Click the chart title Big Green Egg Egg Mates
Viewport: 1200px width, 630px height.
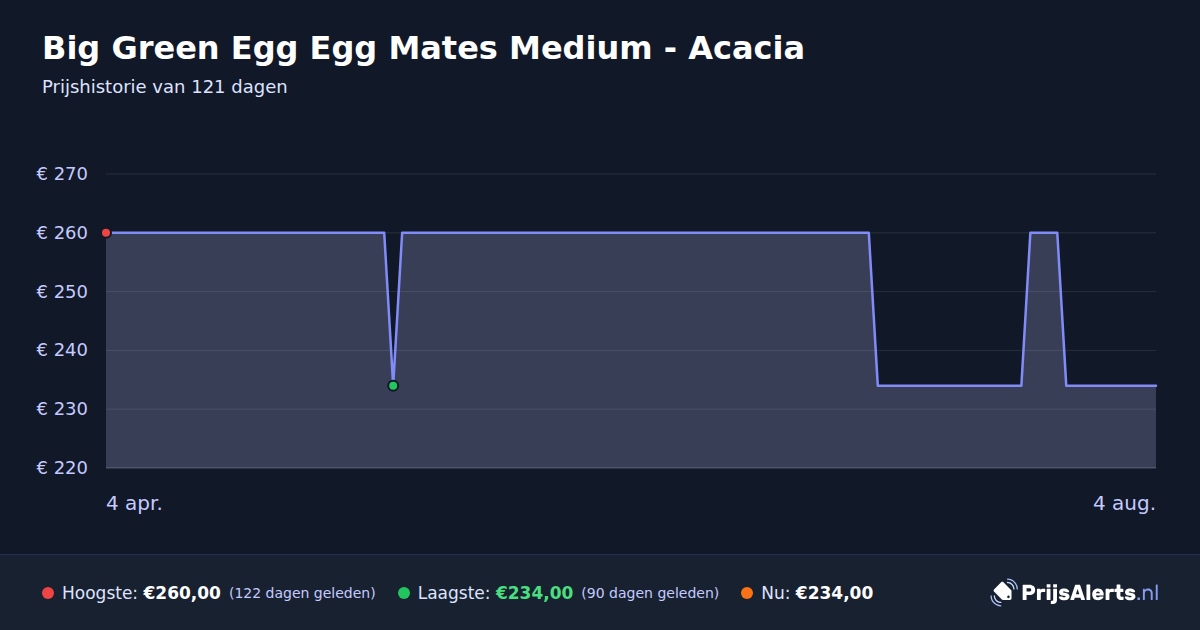pos(423,48)
